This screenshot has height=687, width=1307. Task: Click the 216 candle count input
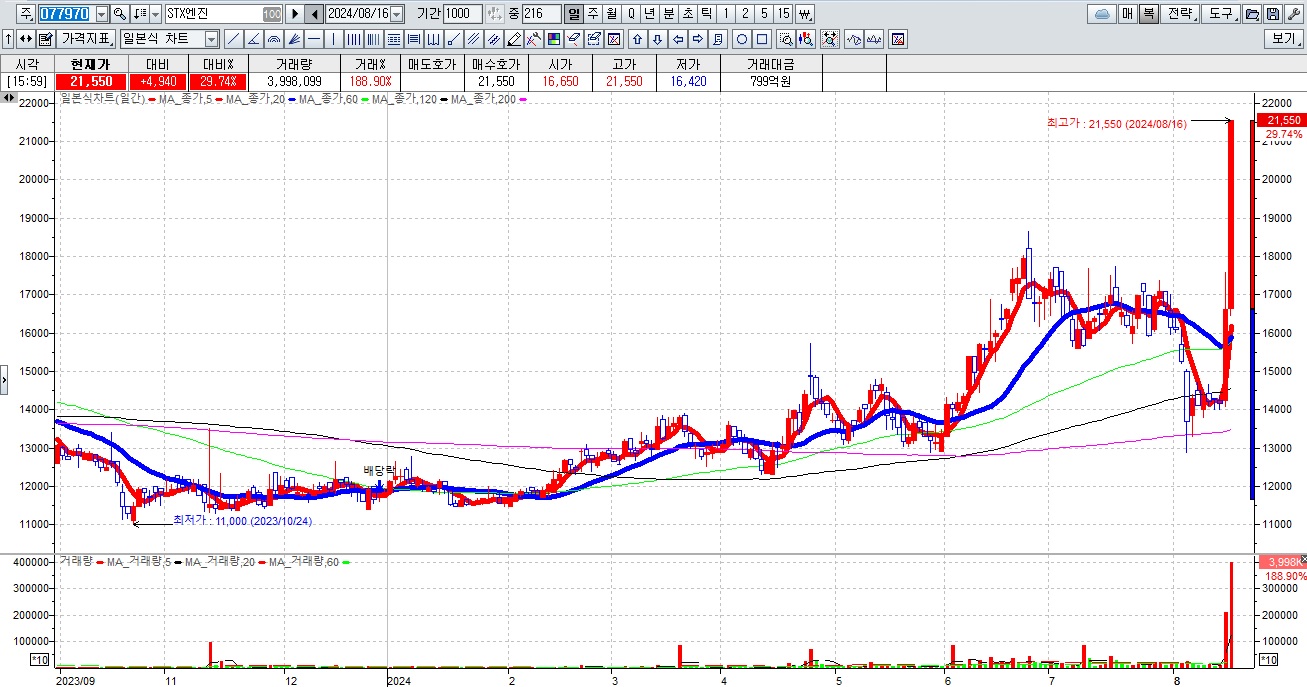tap(541, 14)
